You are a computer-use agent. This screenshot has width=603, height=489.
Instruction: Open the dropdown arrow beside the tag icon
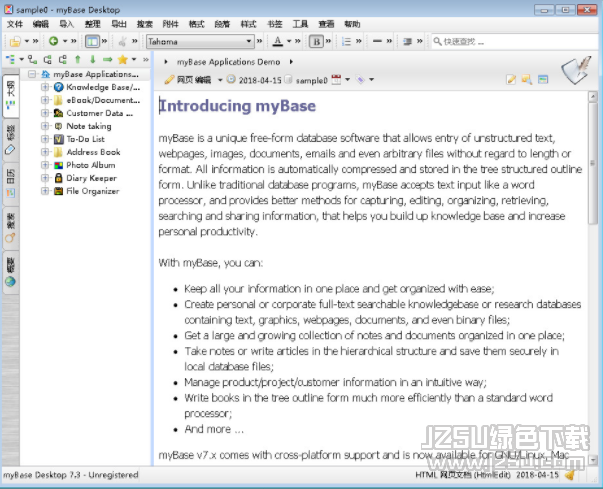pos(371,80)
